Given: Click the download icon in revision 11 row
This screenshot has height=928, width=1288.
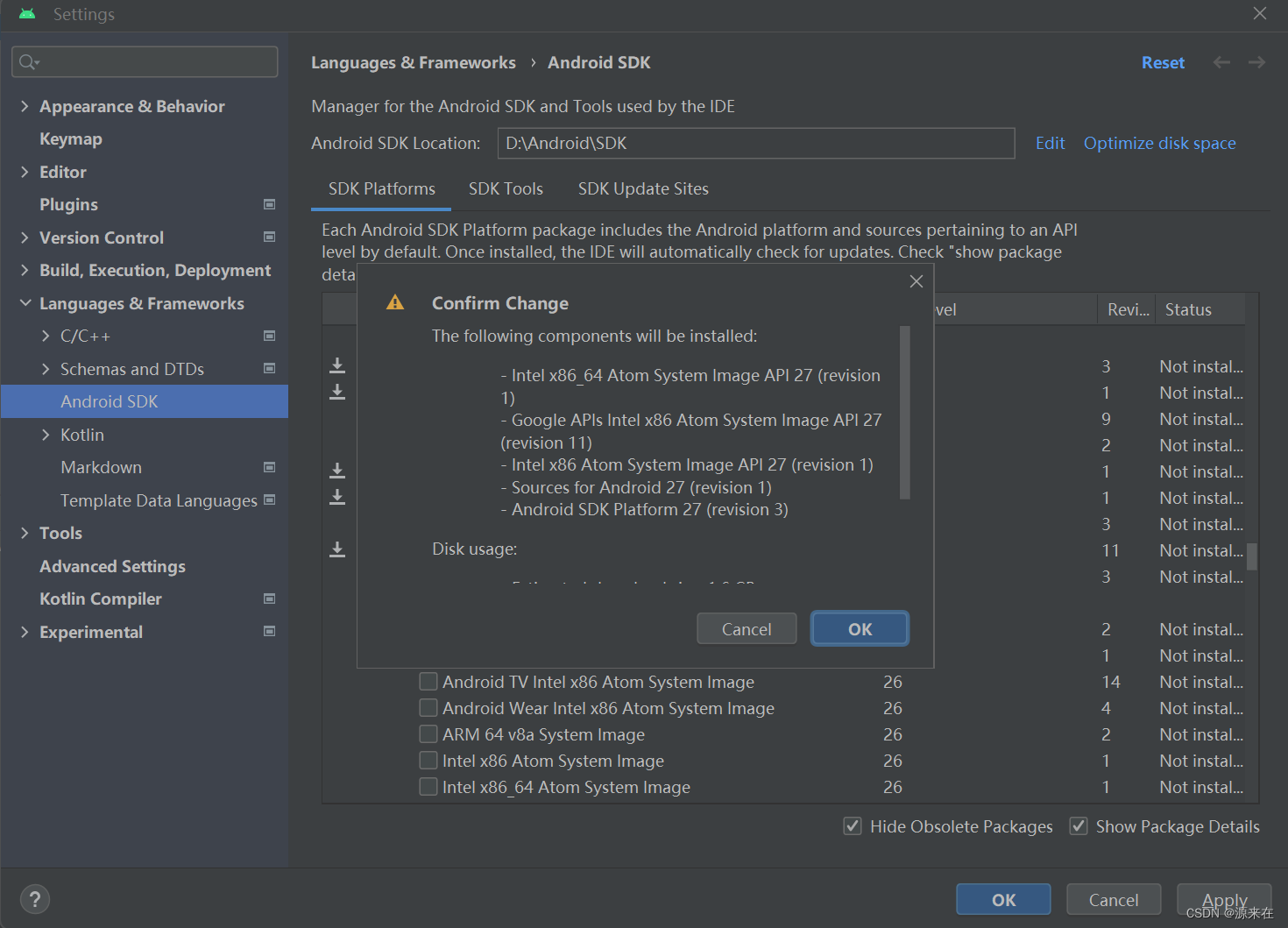Looking at the screenshot, I should [x=337, y=549].
